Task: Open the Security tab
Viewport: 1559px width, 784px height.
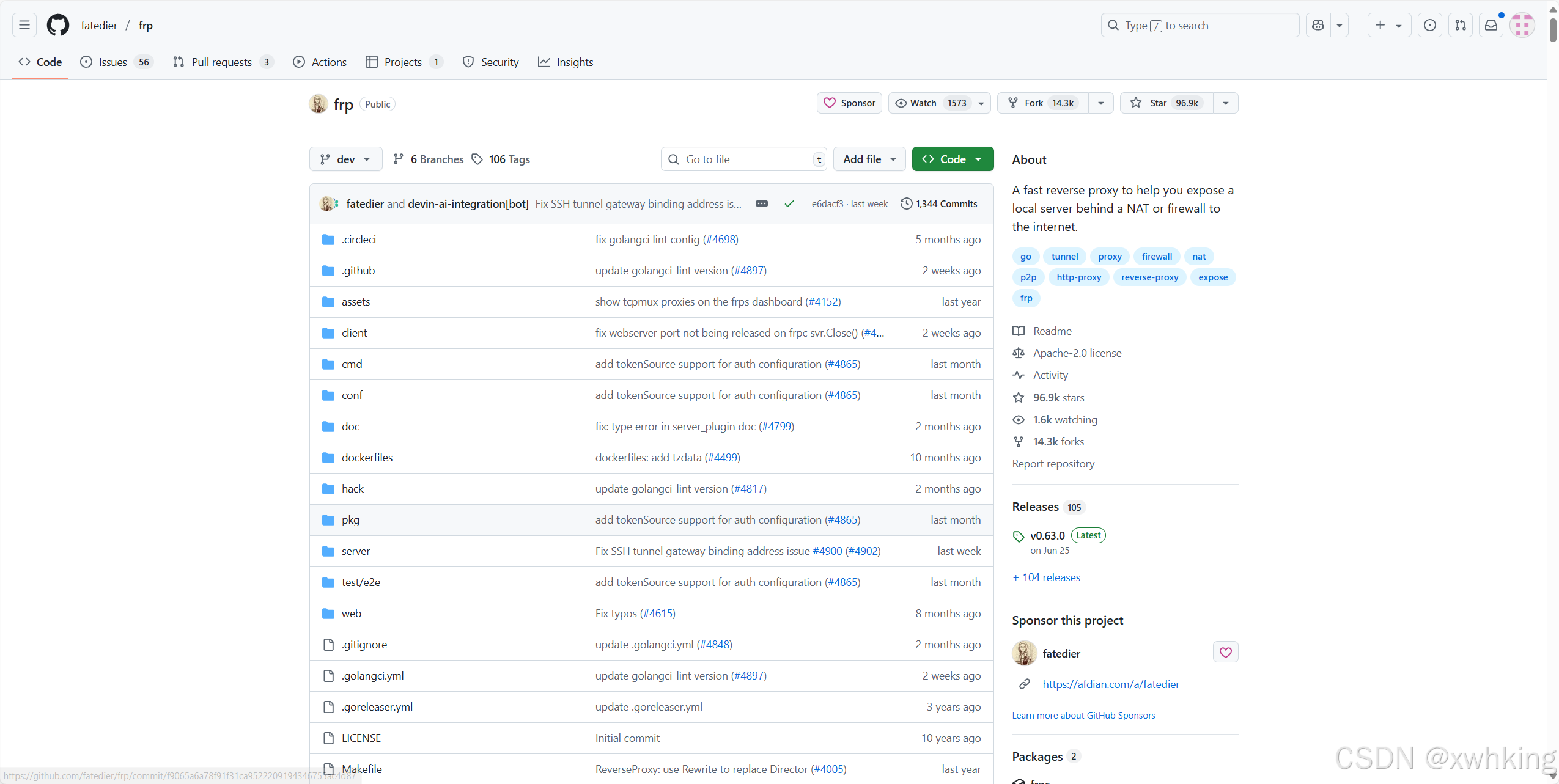Action: (490, 62)
